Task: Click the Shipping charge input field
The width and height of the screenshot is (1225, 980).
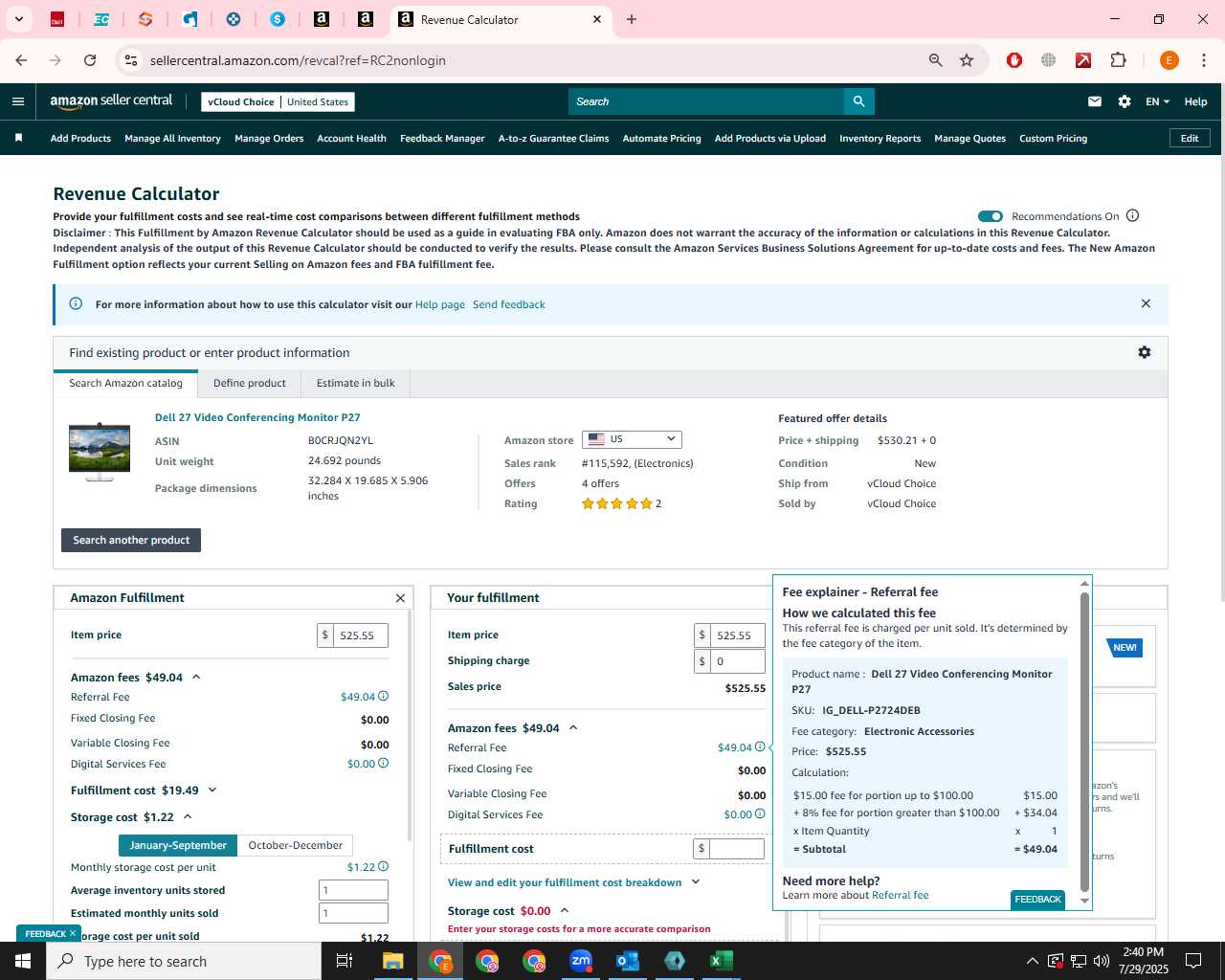Action: tap(737, 661)
